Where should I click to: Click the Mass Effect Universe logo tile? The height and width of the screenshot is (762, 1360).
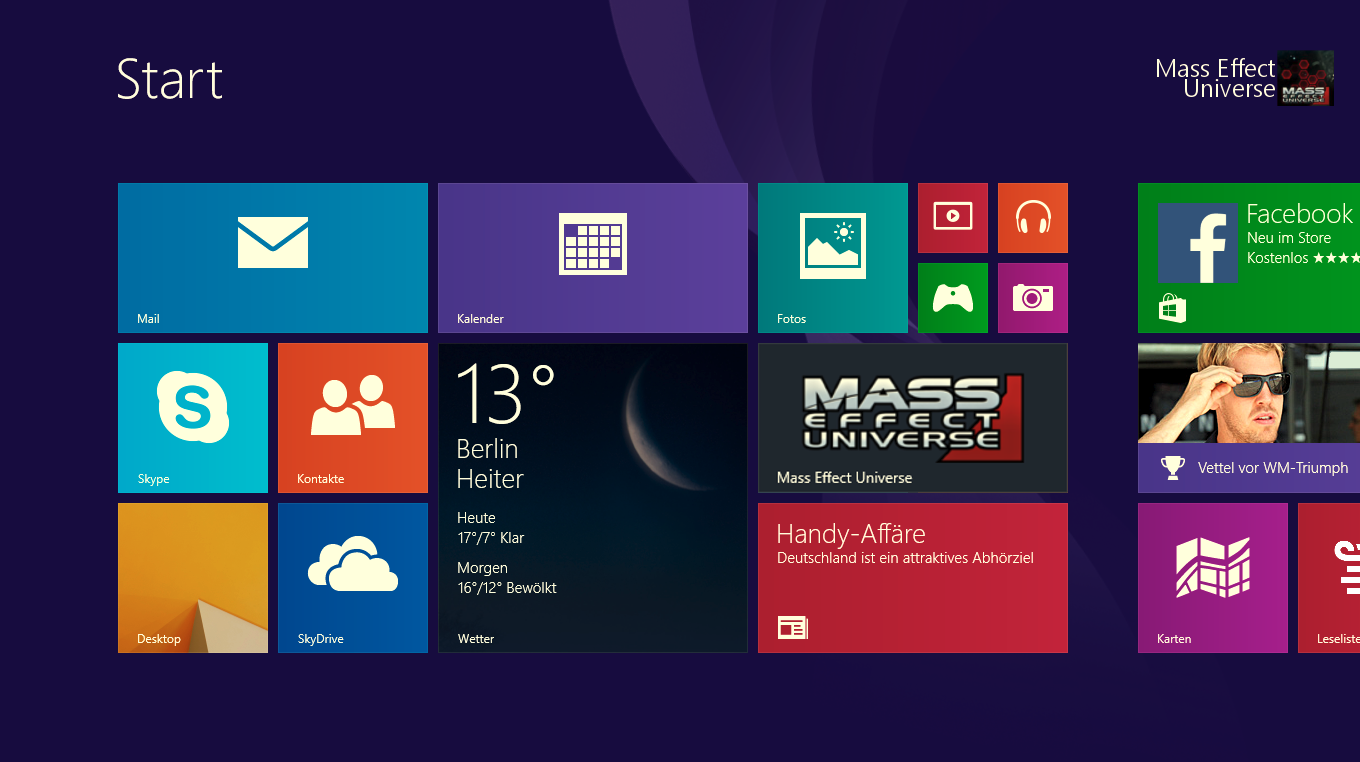(x=912, y=417)
